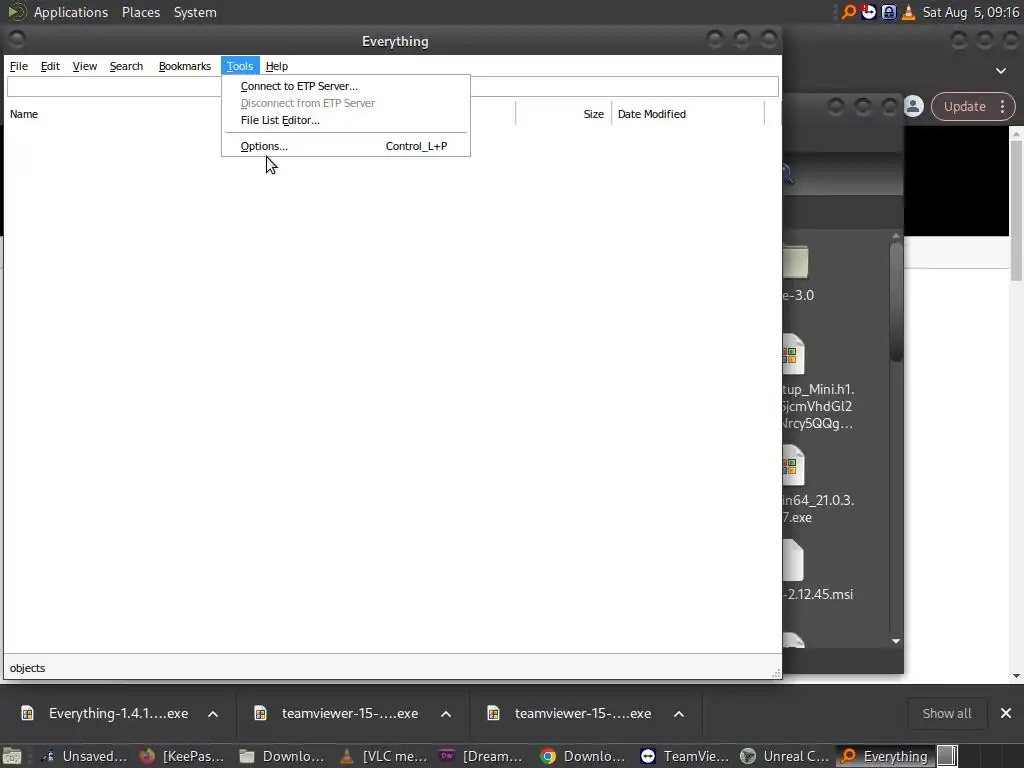Open the Bookmarks menu
1024x768 pixels.
[185, 66]
